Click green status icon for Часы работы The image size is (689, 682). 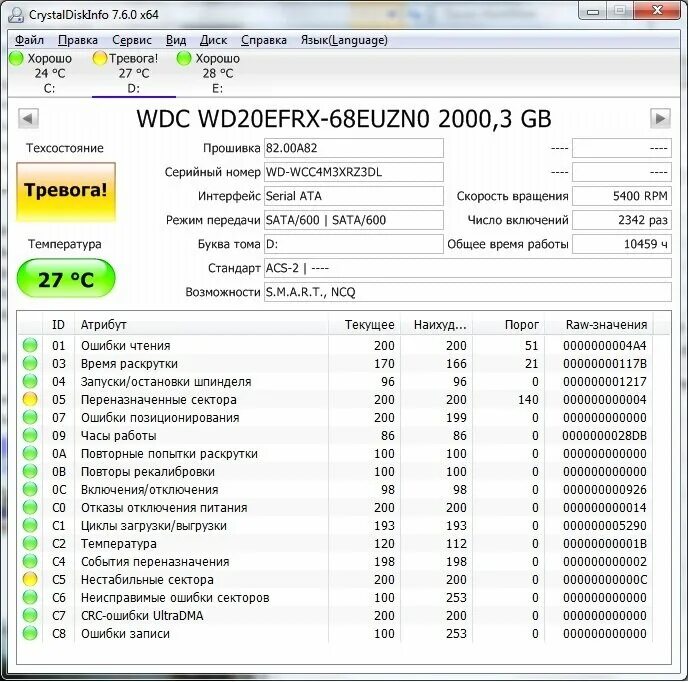[x=30, y=435]
